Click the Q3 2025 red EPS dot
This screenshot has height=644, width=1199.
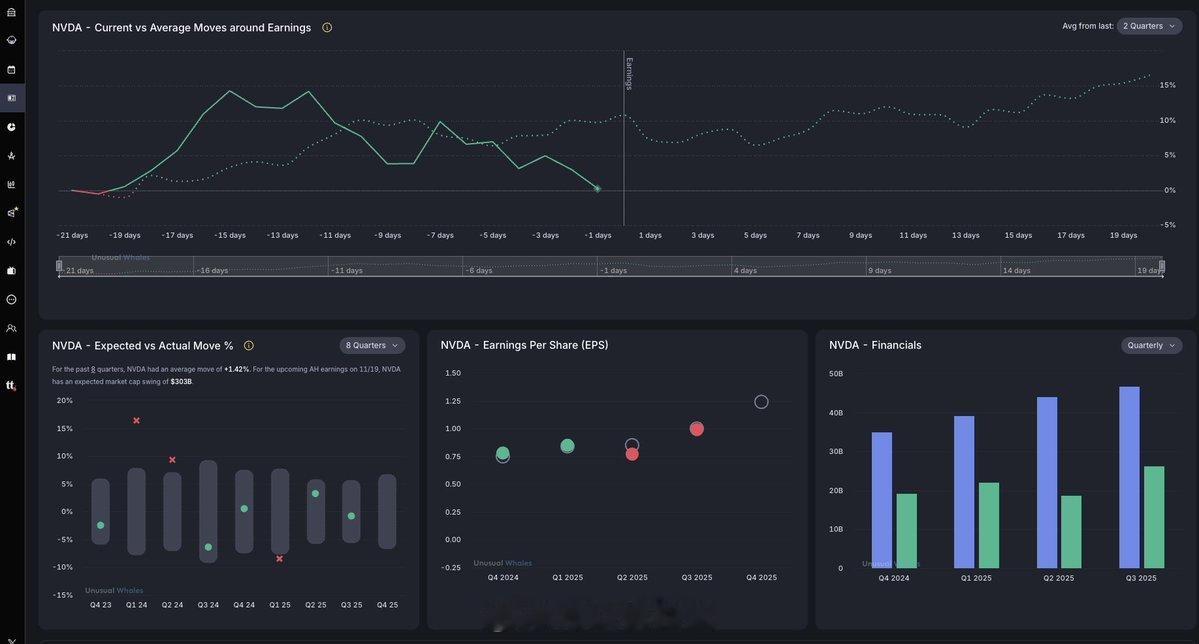[697, 429]
